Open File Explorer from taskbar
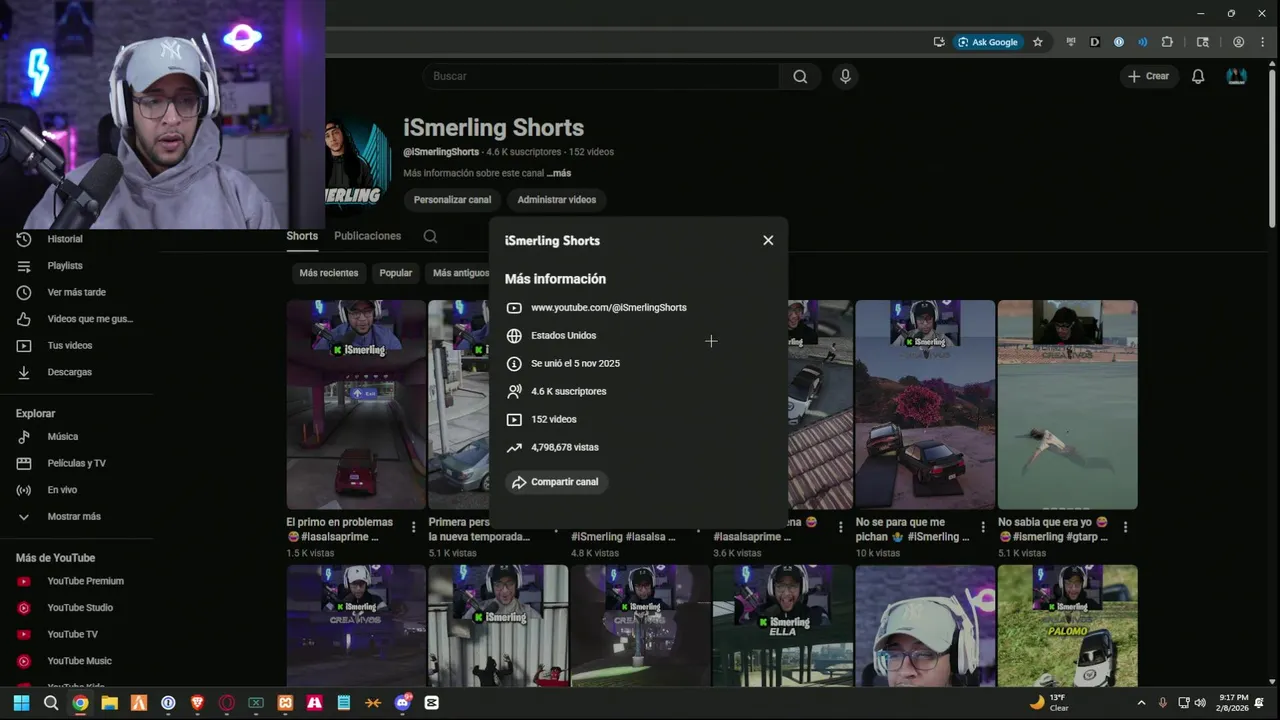Screen dimensions: 1280x720 (109, 703)
